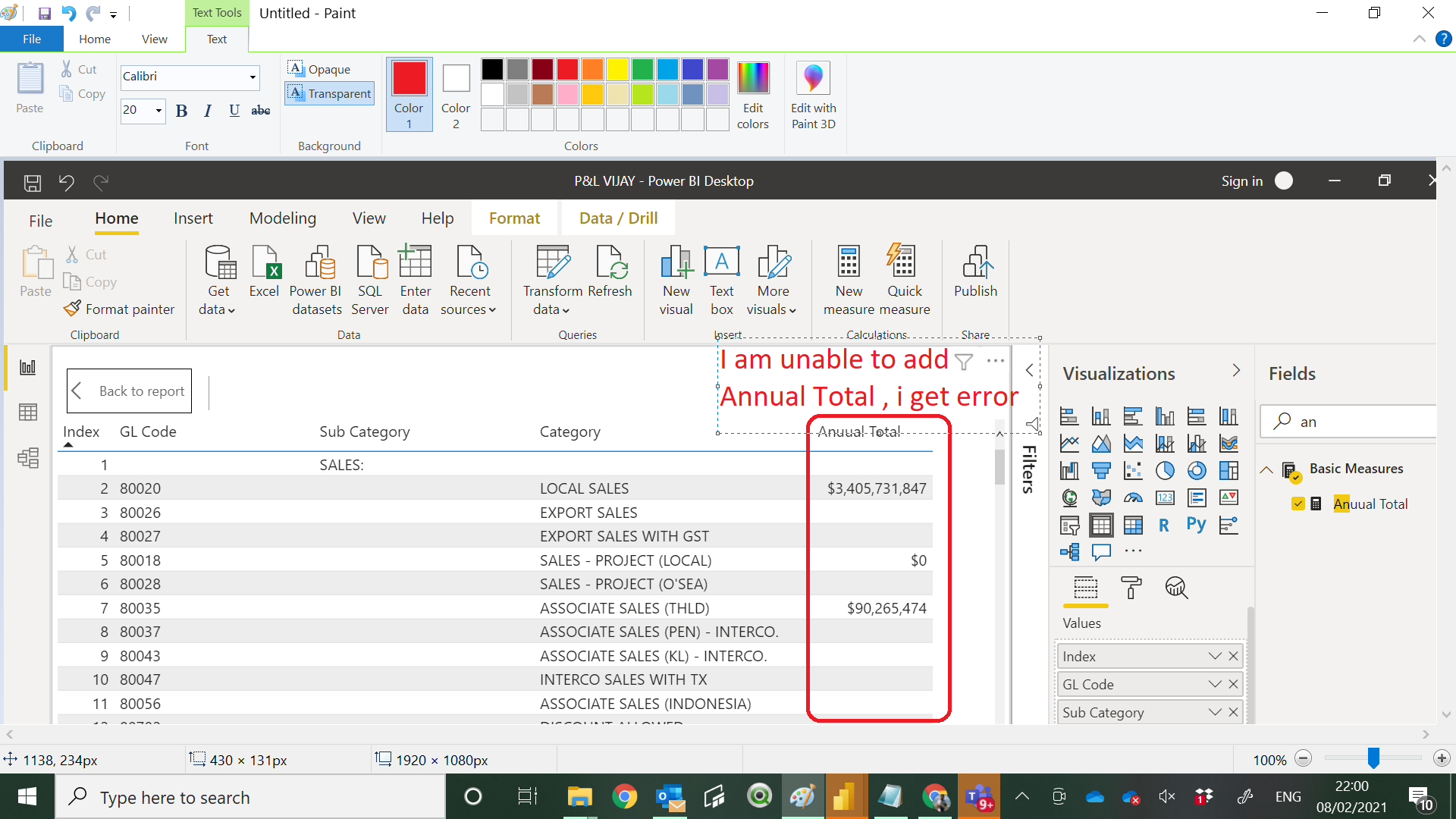The width and height of the screenshot is (1456, 819).
Task: Enable Transparent background in Paint
Action: [x=329, y=93]
